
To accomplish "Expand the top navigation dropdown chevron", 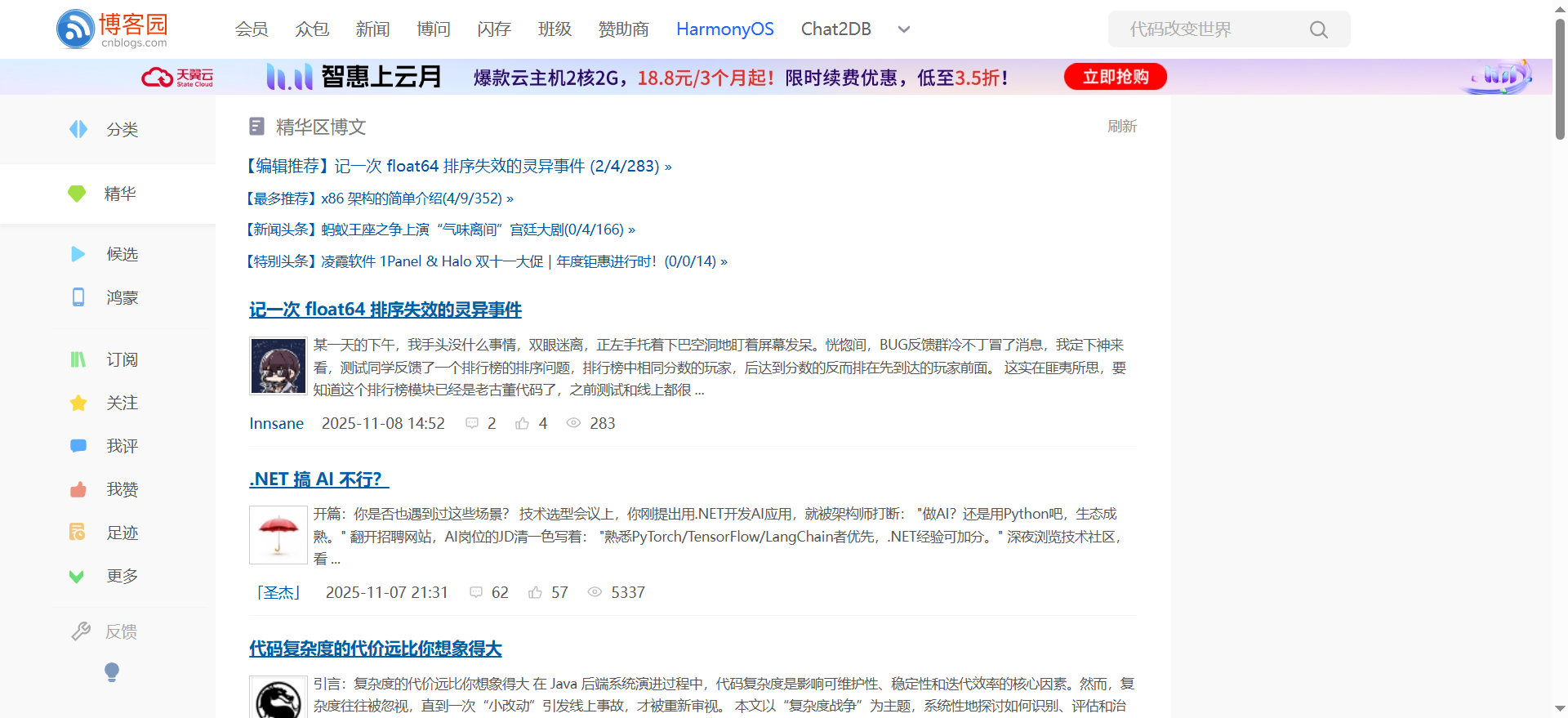I will tap(903, 29).
